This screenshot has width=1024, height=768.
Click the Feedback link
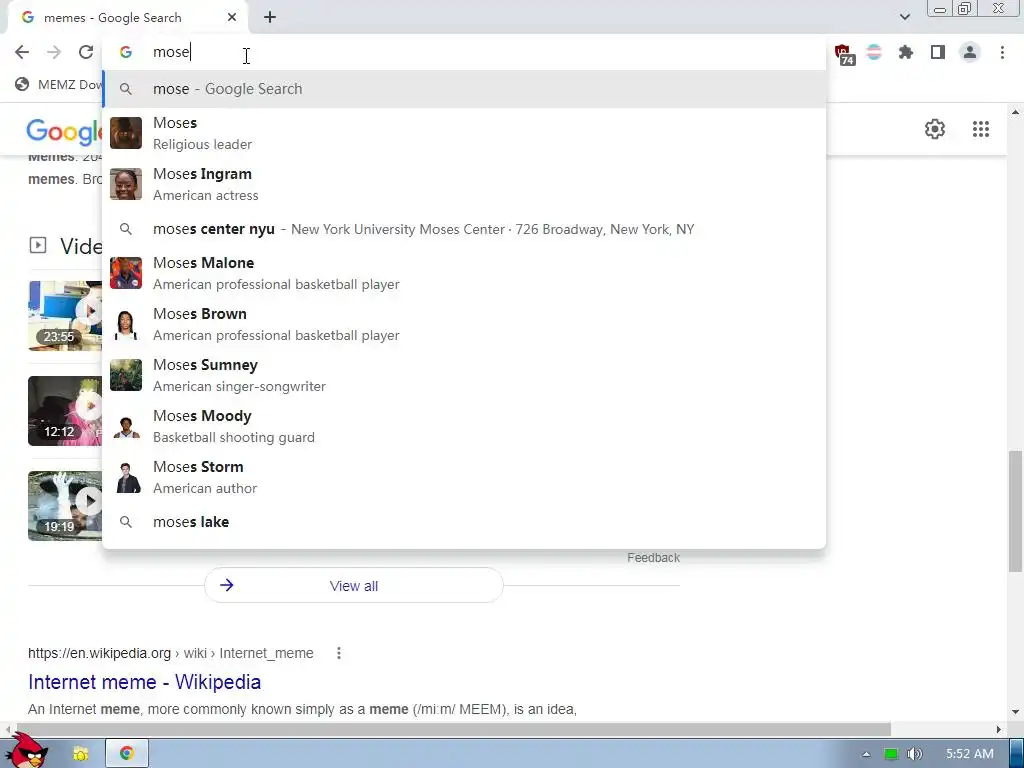pos(653,558)
